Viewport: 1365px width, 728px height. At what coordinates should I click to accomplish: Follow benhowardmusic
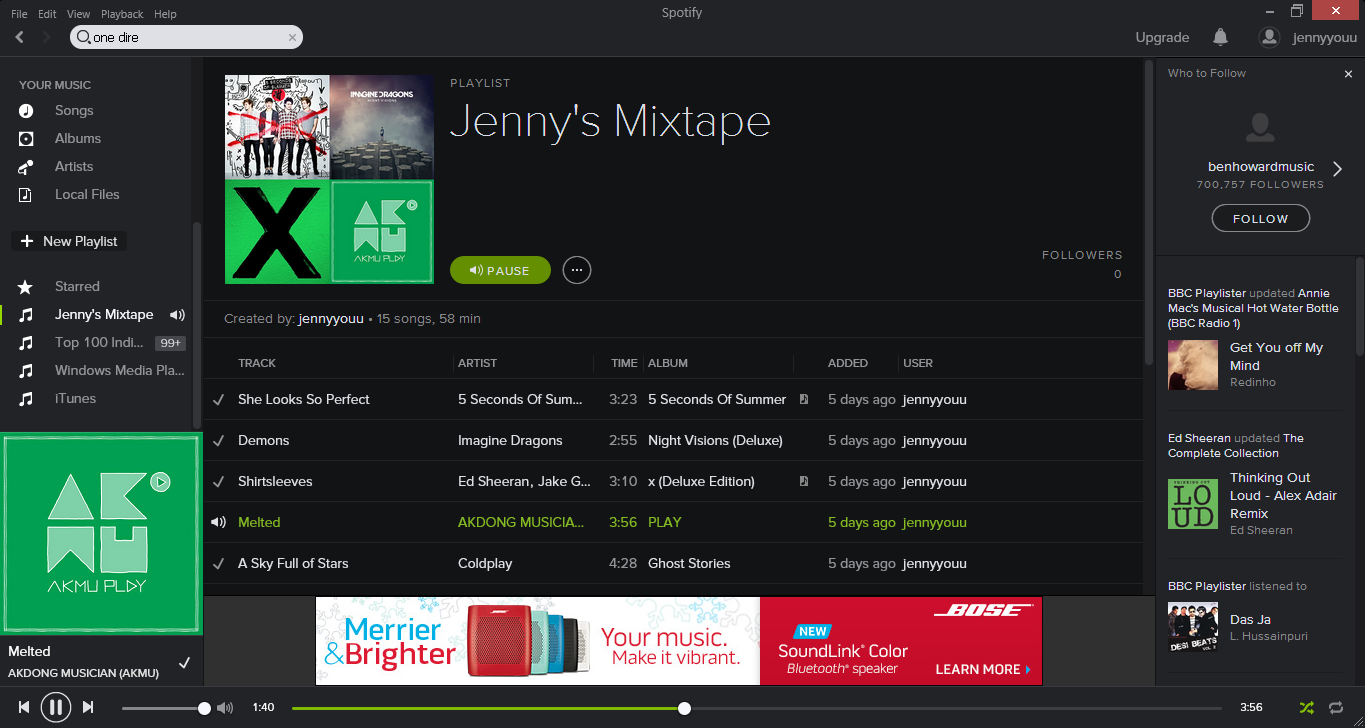(x=1260, y=218)
